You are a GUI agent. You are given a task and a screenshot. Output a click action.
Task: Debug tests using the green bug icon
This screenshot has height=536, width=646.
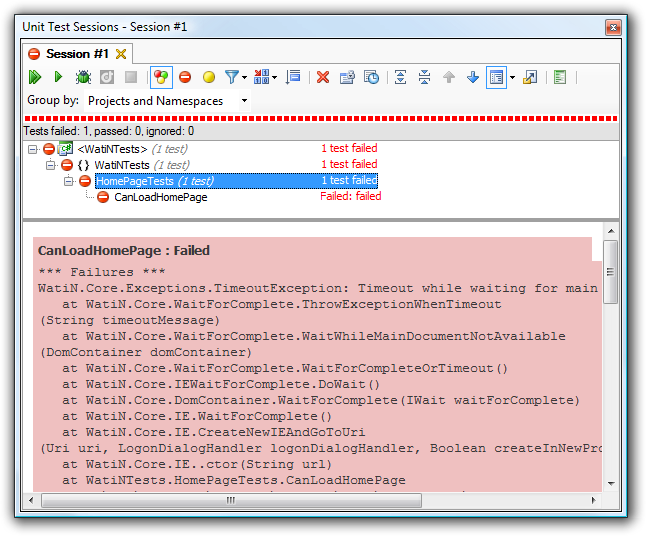point(83,77)
